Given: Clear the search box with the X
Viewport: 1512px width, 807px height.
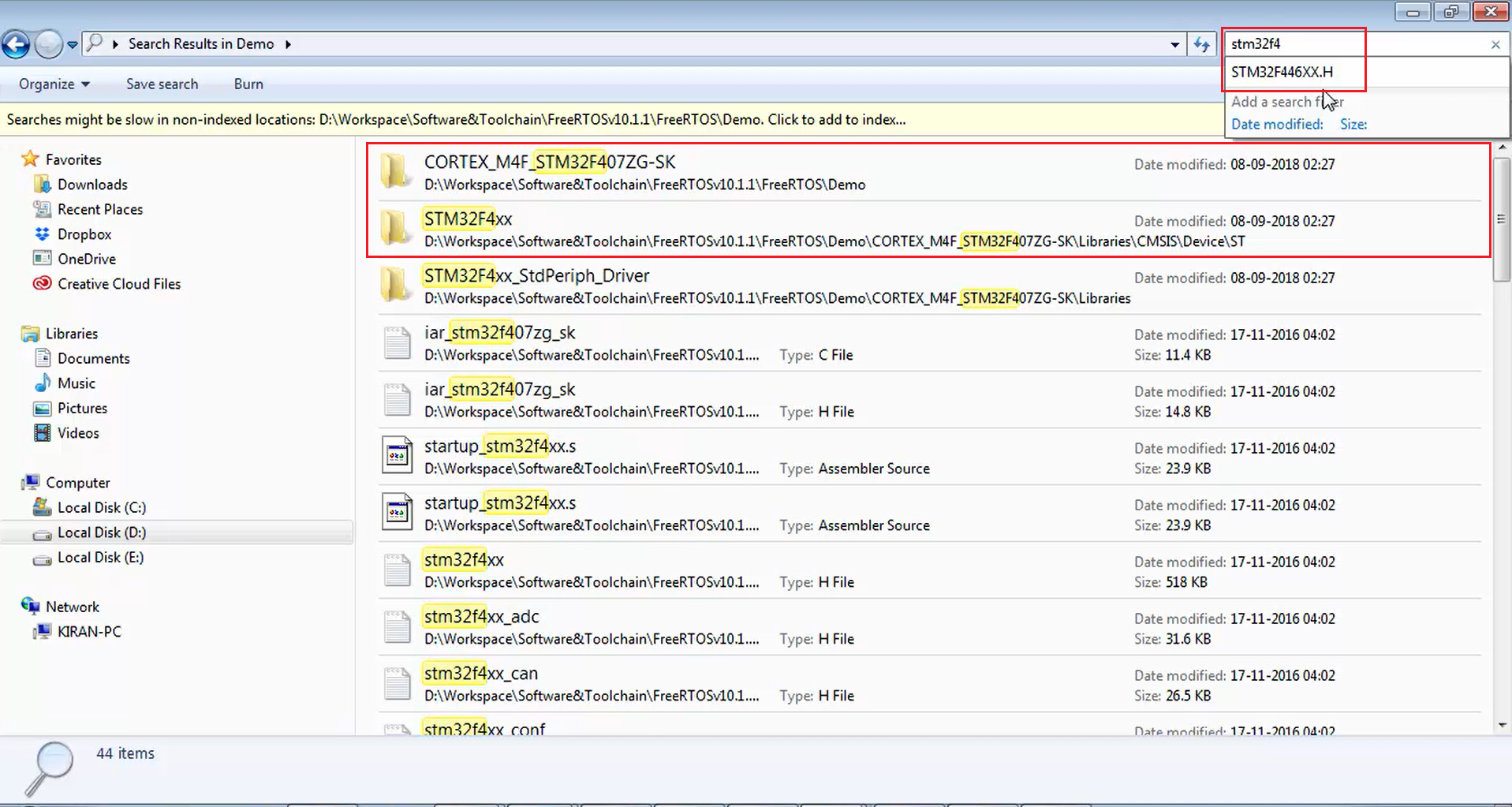Looking at the screenshot, I should [x=1495, y=45].
